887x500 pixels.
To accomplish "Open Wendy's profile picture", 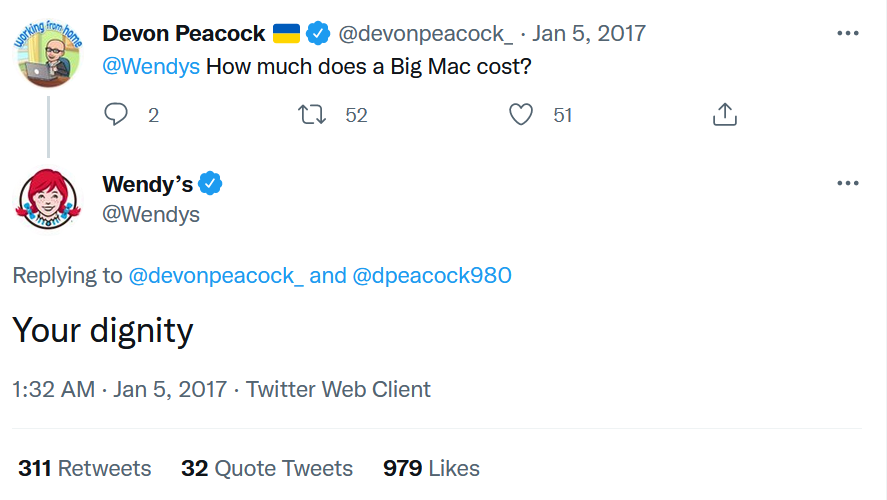I will (47, 200).
